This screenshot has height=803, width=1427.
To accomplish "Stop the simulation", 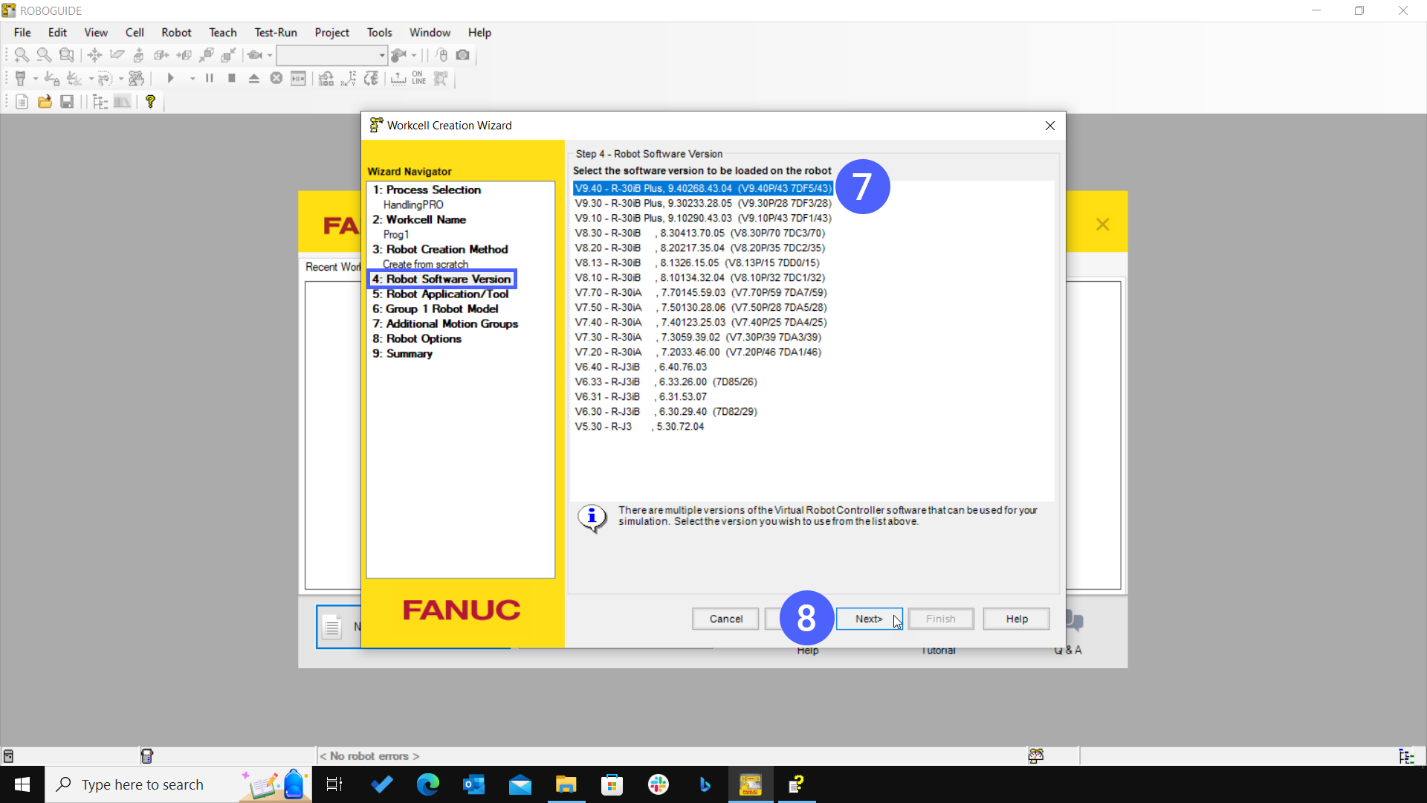I will (230, 77).
